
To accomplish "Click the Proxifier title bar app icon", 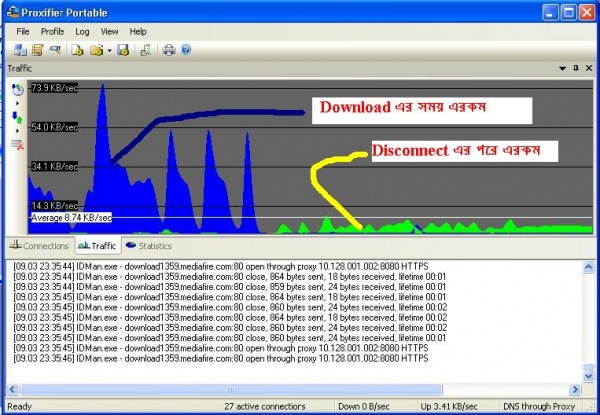I will 13,13.
